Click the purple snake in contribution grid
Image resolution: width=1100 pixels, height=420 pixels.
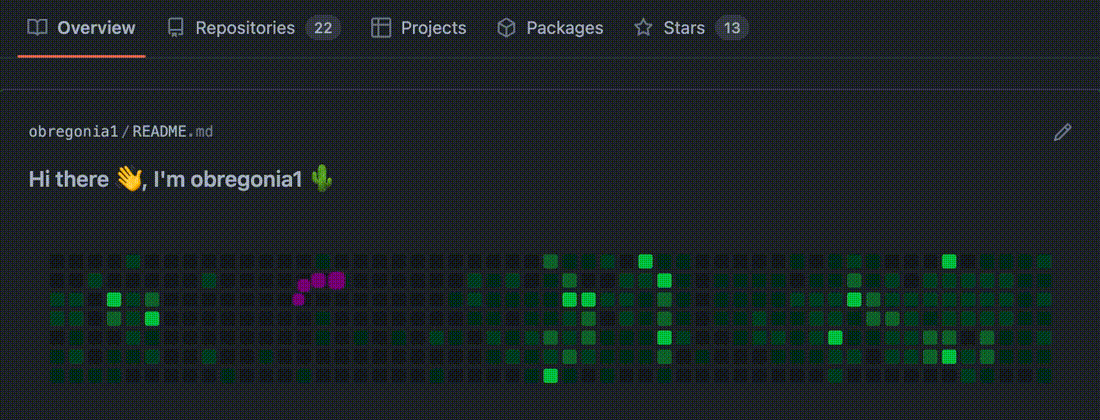(x=319, y=287)
